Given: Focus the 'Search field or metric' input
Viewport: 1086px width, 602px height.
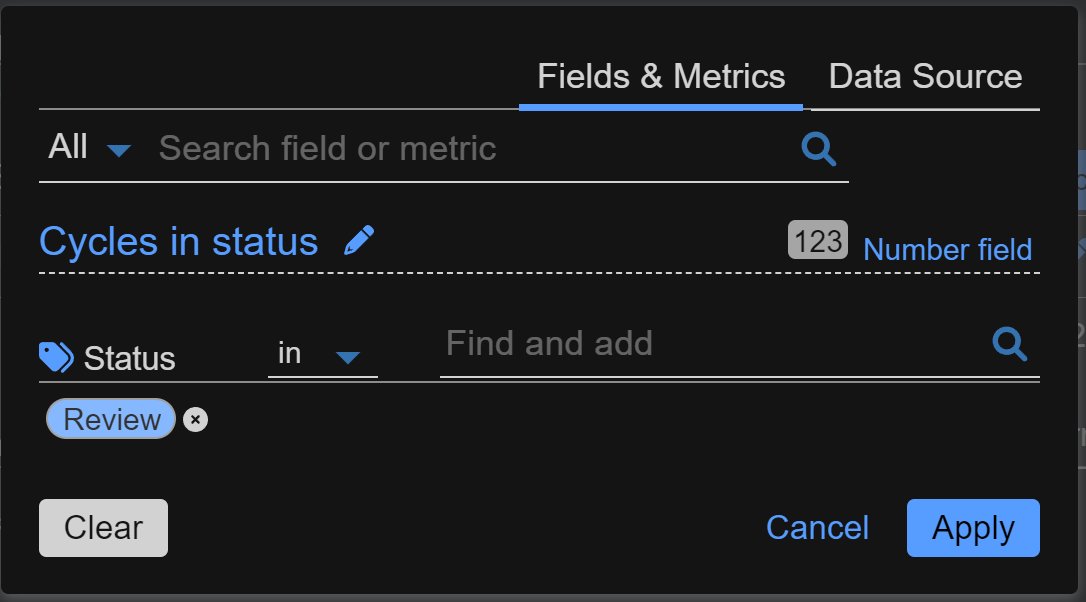Looking at the screenshot, I should [470, 149].
